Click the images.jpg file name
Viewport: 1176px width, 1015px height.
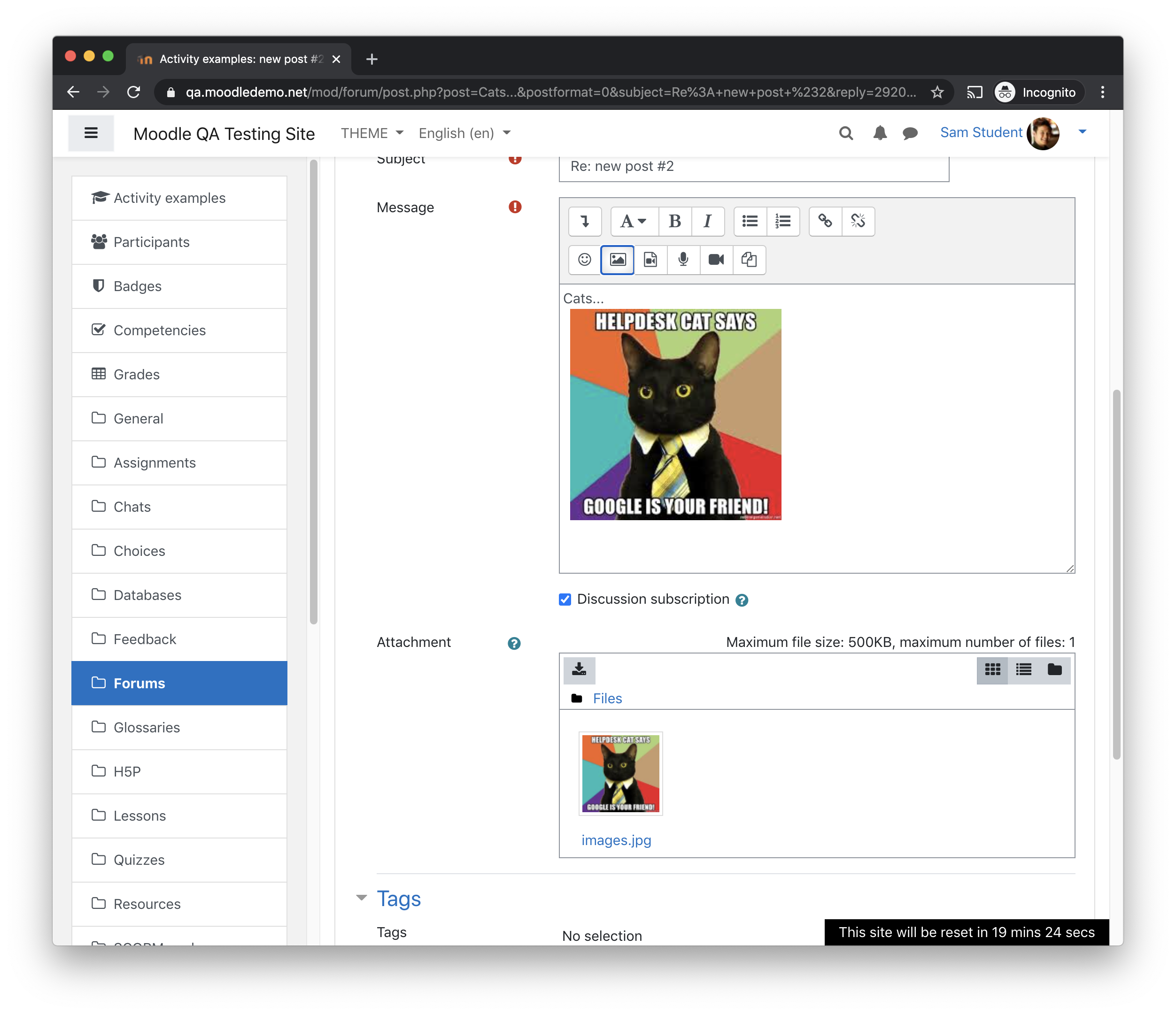[616, 840]
